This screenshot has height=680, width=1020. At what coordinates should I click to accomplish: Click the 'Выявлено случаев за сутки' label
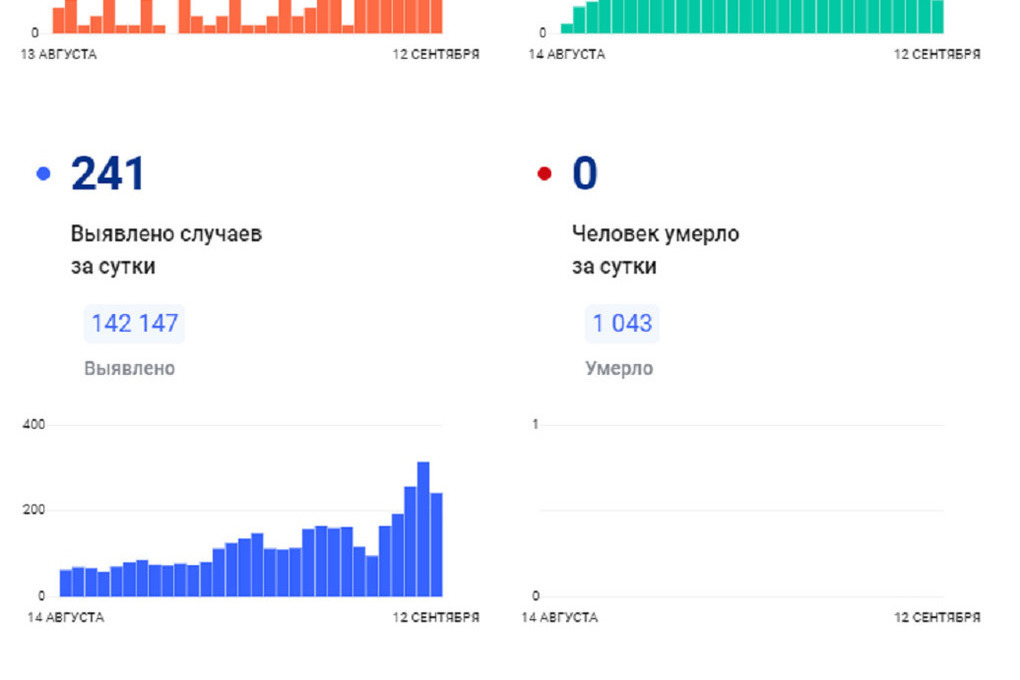166,250
